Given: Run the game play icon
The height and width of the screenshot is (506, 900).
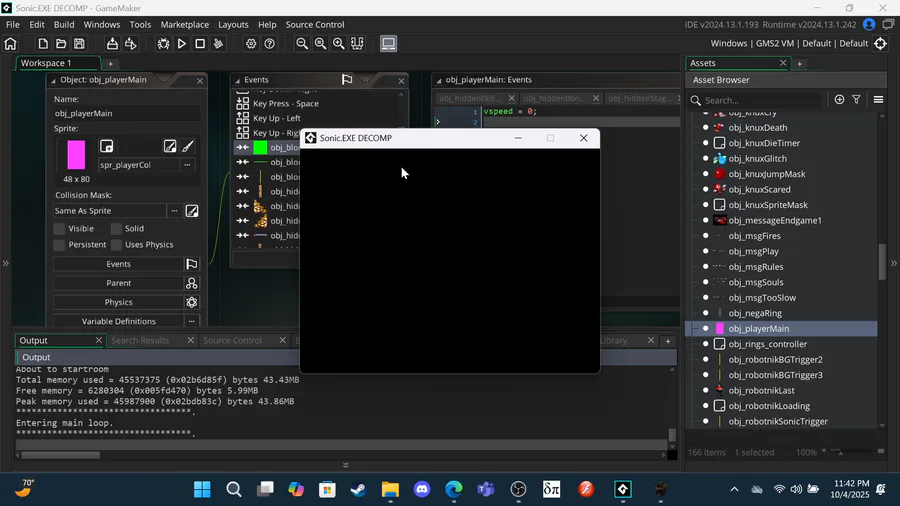Looking at the screenshot, I should pyautogui.click(x=182, y=44).
